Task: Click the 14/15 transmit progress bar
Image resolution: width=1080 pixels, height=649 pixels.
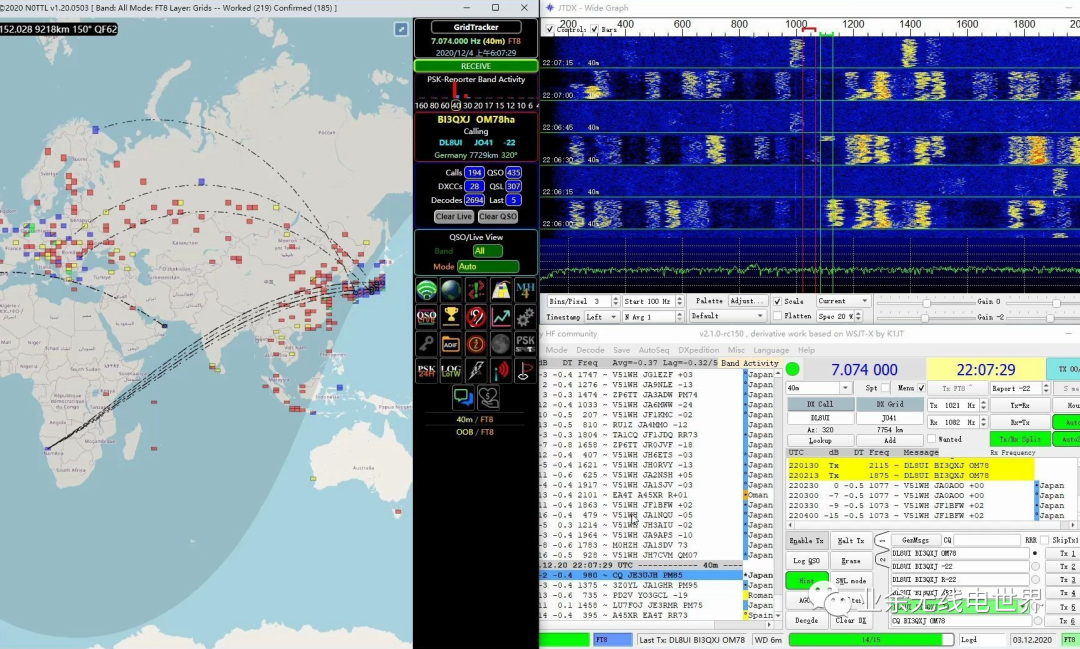Action: tap(871, 640)
